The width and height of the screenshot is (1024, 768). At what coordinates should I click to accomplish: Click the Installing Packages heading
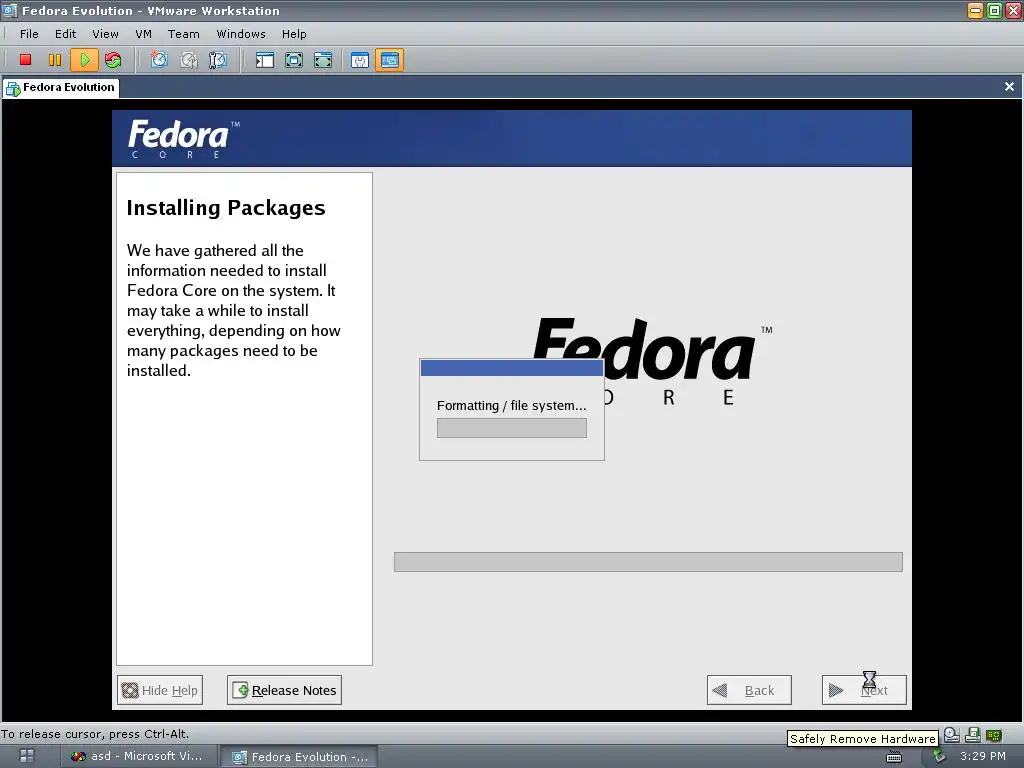226,208
